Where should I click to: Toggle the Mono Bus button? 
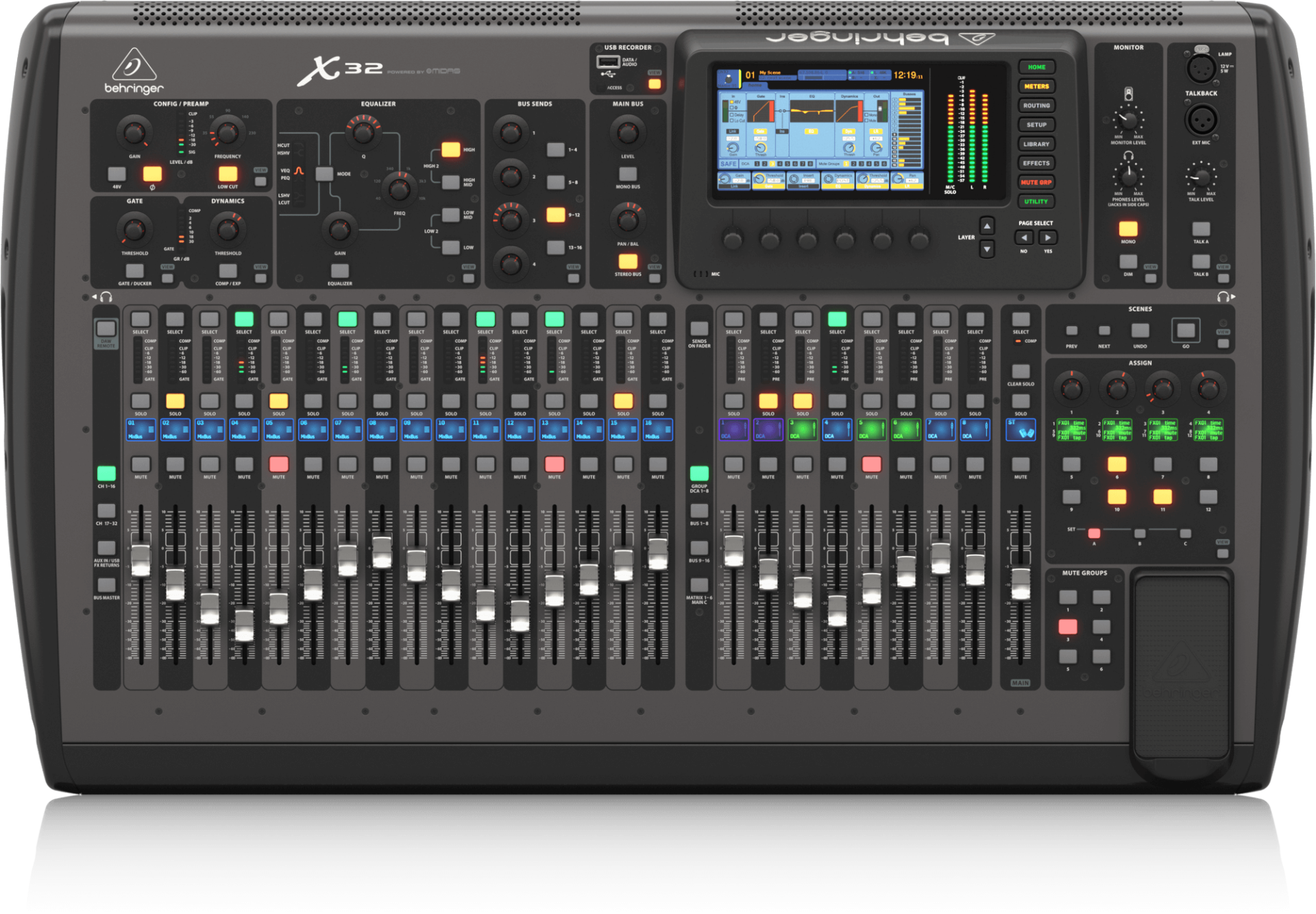(x=628, y=174)
